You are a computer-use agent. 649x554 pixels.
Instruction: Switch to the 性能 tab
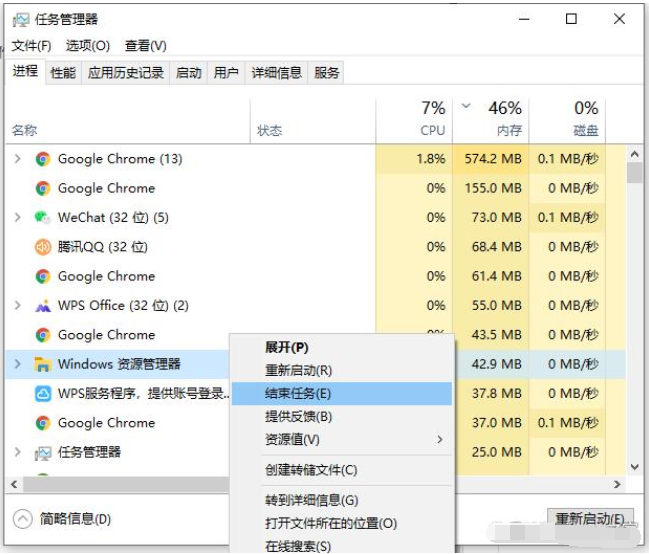(63, 73)
